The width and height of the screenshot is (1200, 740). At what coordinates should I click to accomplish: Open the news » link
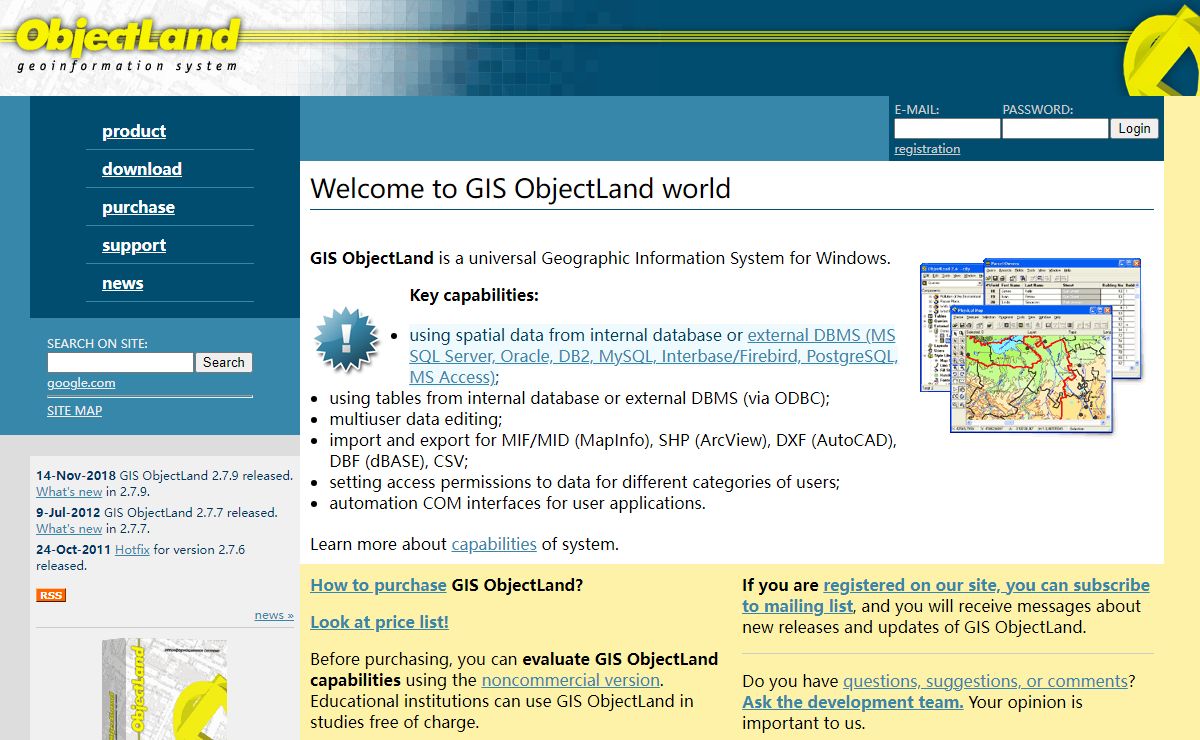tap(274, 615)
